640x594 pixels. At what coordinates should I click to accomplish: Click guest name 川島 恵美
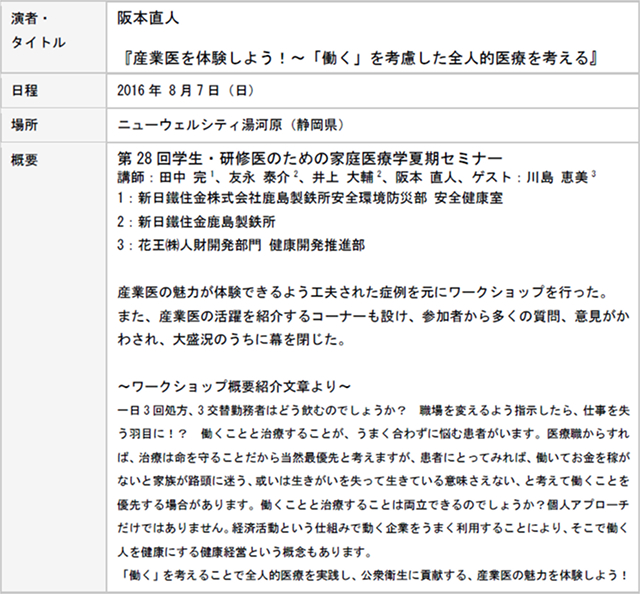coord(559,177)
